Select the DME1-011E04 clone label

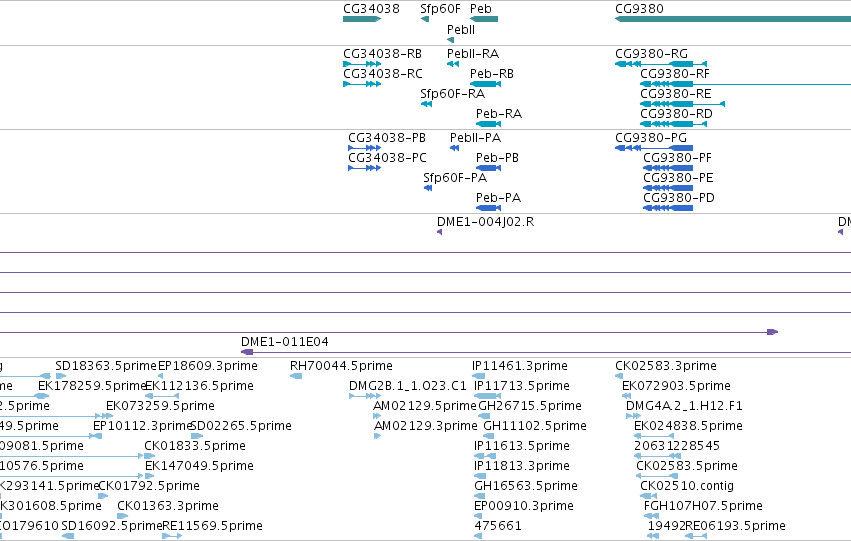(x=284, y=342)
